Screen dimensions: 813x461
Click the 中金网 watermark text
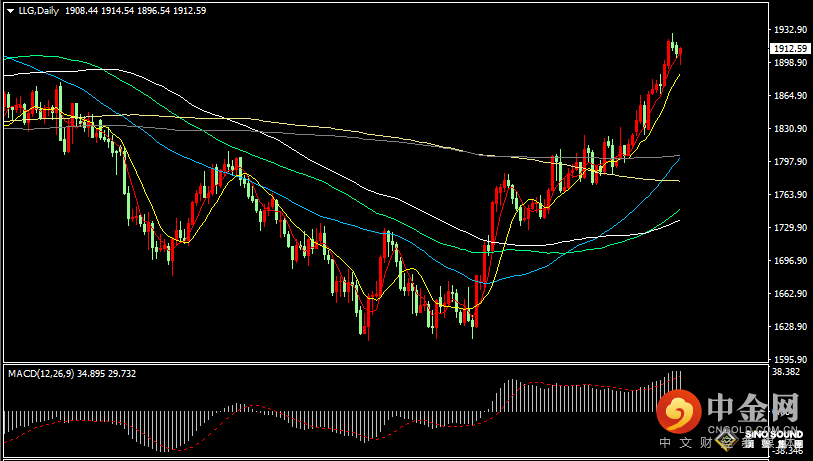pyautogui.click(x=752, y=409)
